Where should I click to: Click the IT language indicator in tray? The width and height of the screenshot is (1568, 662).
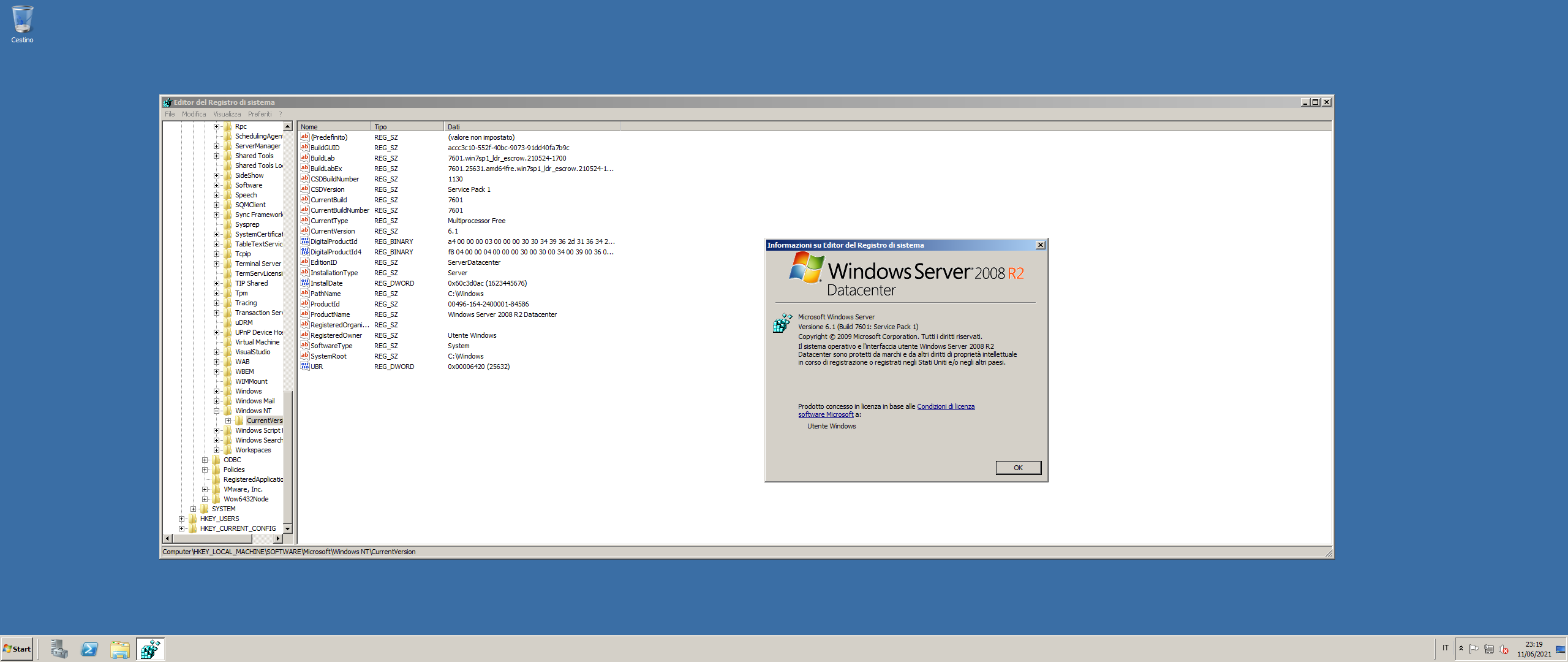pos(1445,648)
